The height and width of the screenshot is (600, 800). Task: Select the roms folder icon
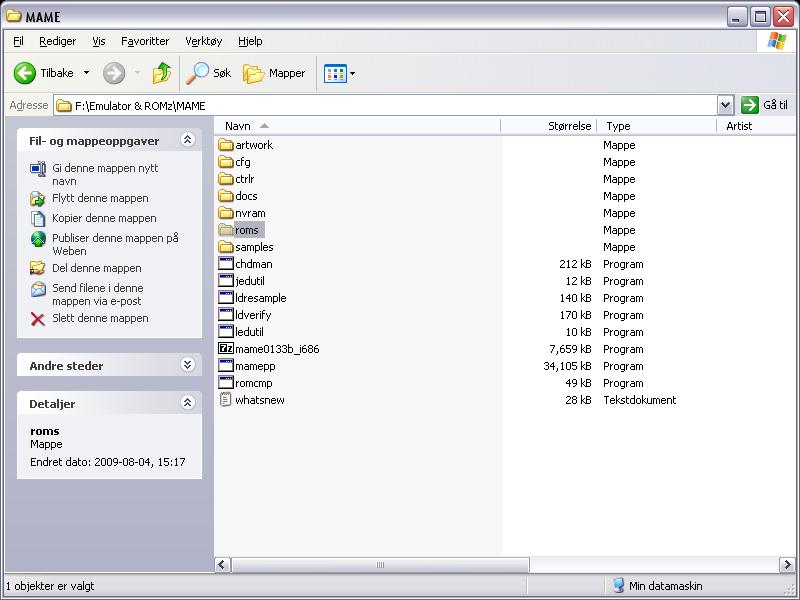[x=226, y=230]
